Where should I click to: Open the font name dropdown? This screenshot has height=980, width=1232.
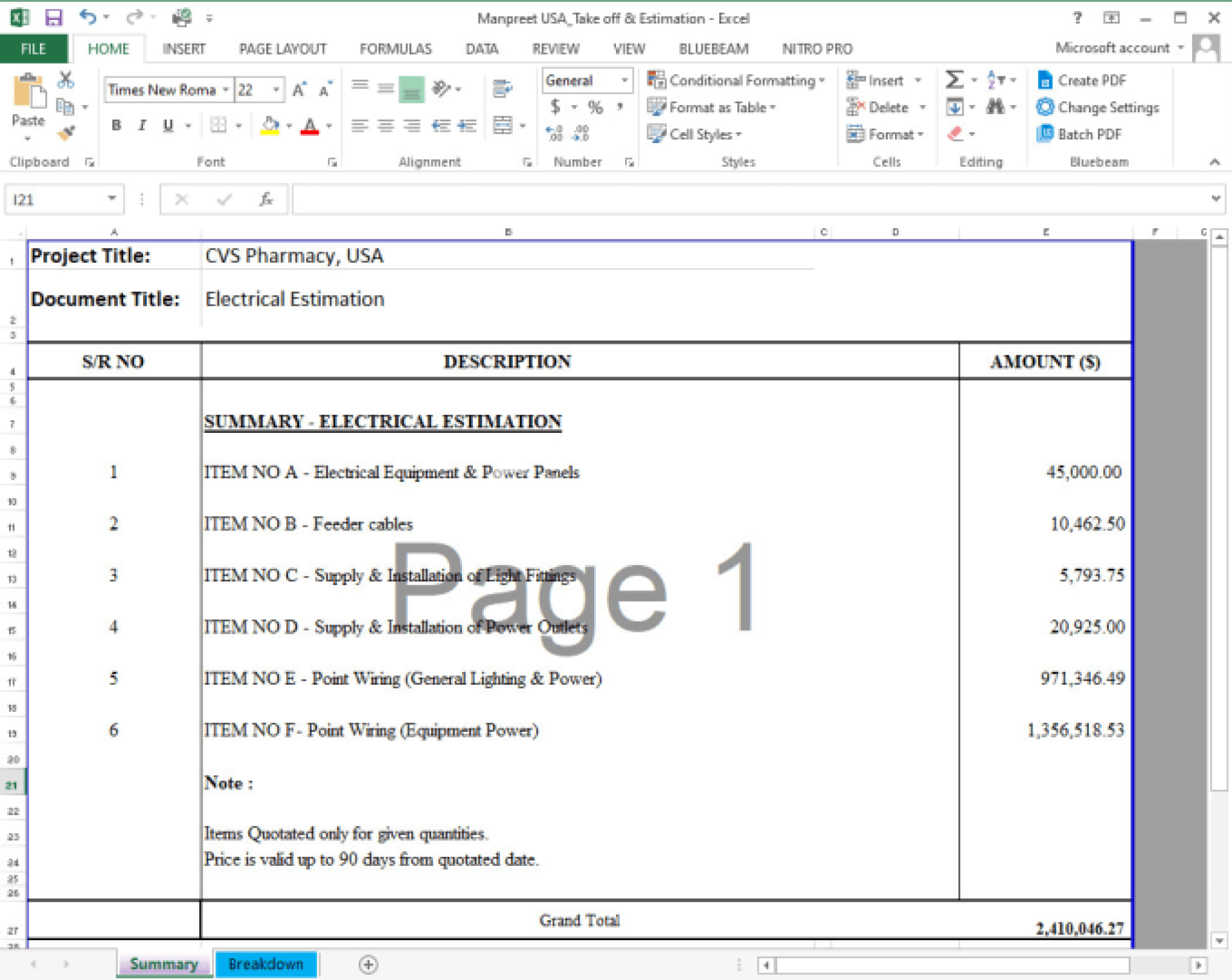225,90
